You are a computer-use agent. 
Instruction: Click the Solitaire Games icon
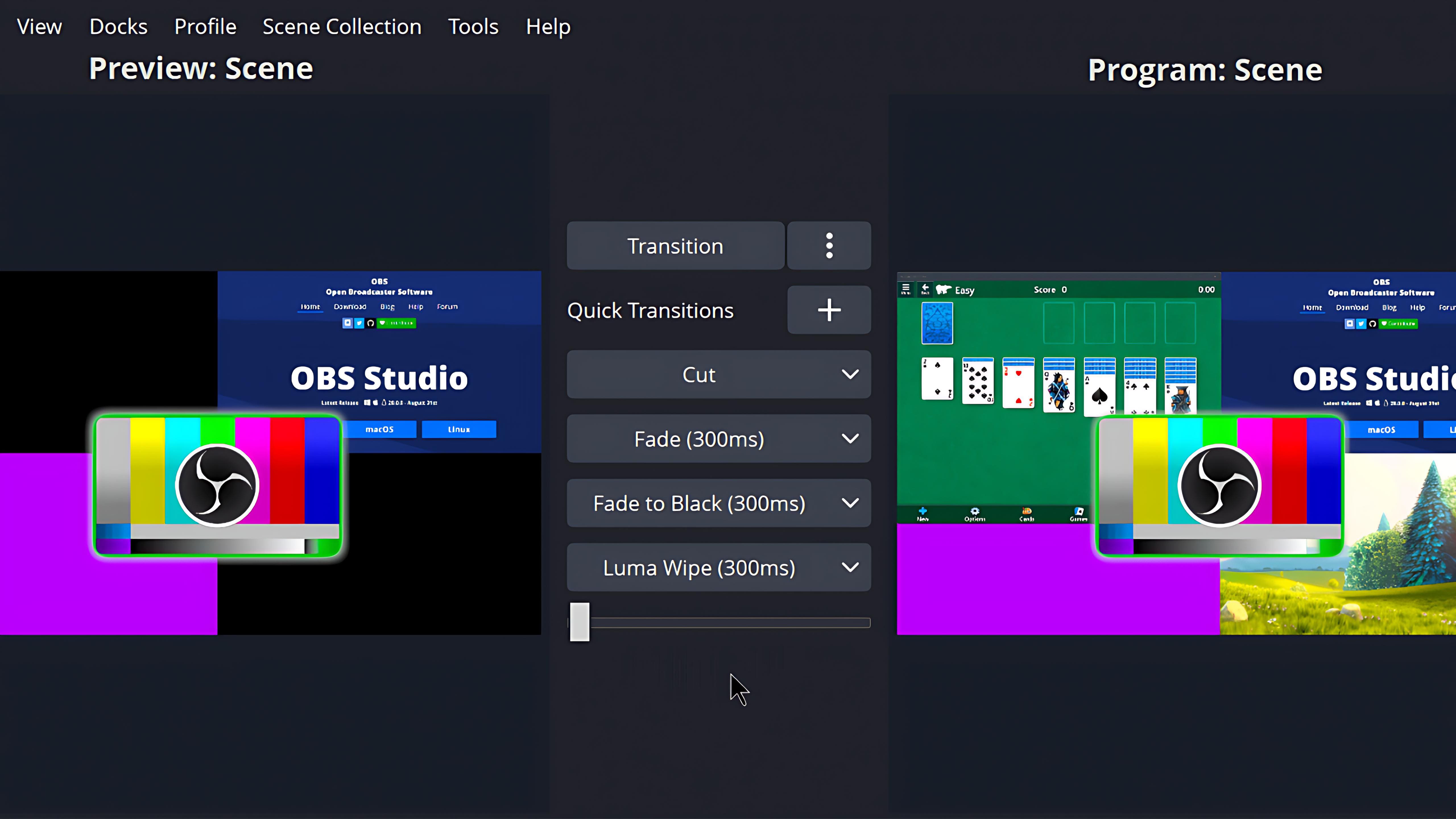point(1078,514)
